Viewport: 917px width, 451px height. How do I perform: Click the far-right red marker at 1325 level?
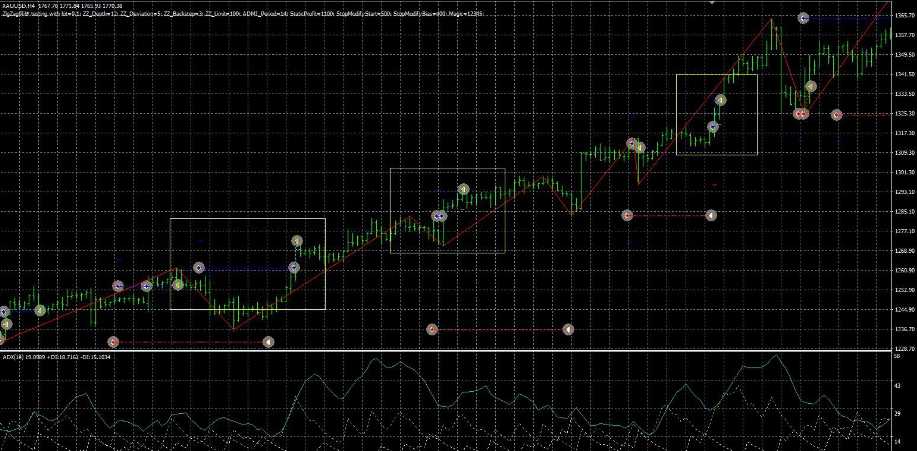pos(836,115)
